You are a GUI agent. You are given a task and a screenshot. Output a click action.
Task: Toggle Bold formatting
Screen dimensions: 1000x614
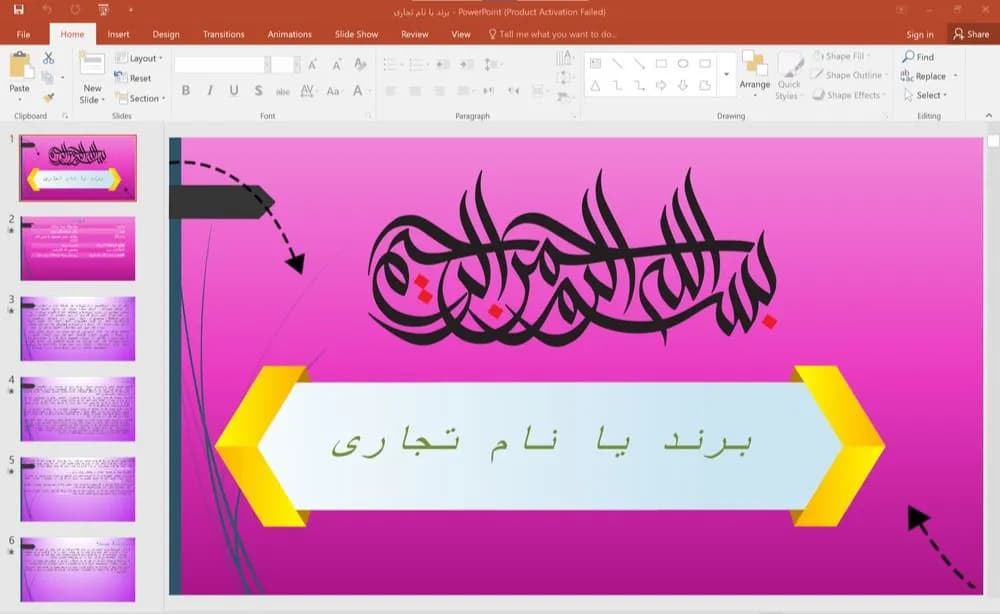186,91
